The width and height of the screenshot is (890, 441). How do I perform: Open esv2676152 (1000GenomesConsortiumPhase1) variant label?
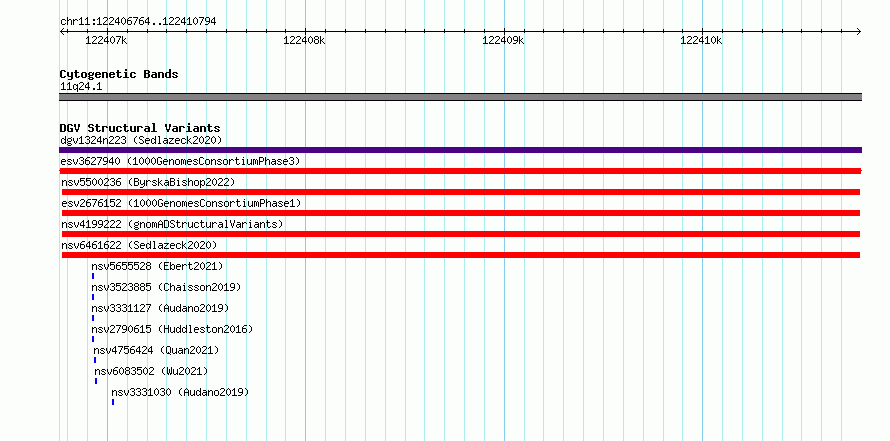click(181, 203)
